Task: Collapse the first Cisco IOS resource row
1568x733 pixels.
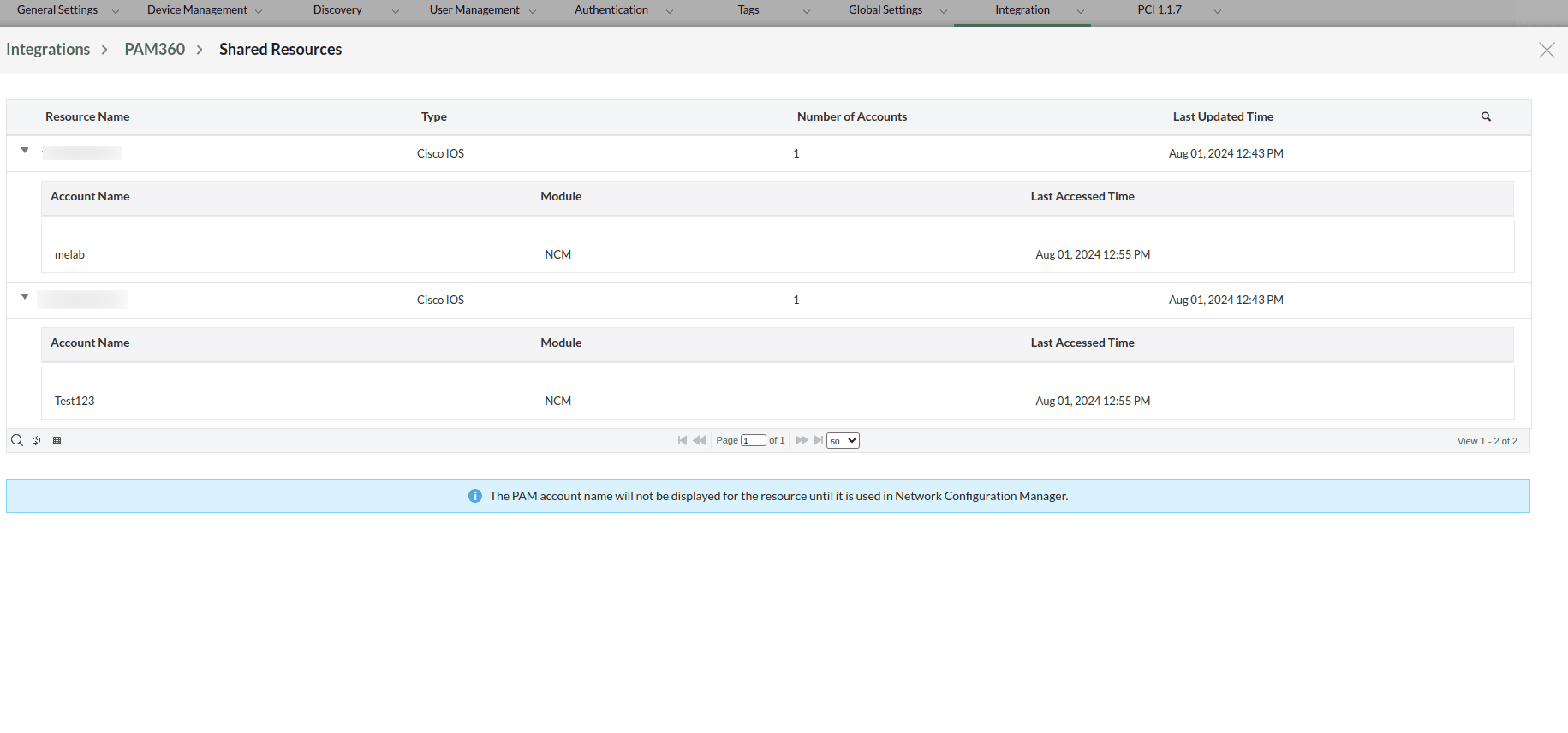Action: tap(25, 150)
